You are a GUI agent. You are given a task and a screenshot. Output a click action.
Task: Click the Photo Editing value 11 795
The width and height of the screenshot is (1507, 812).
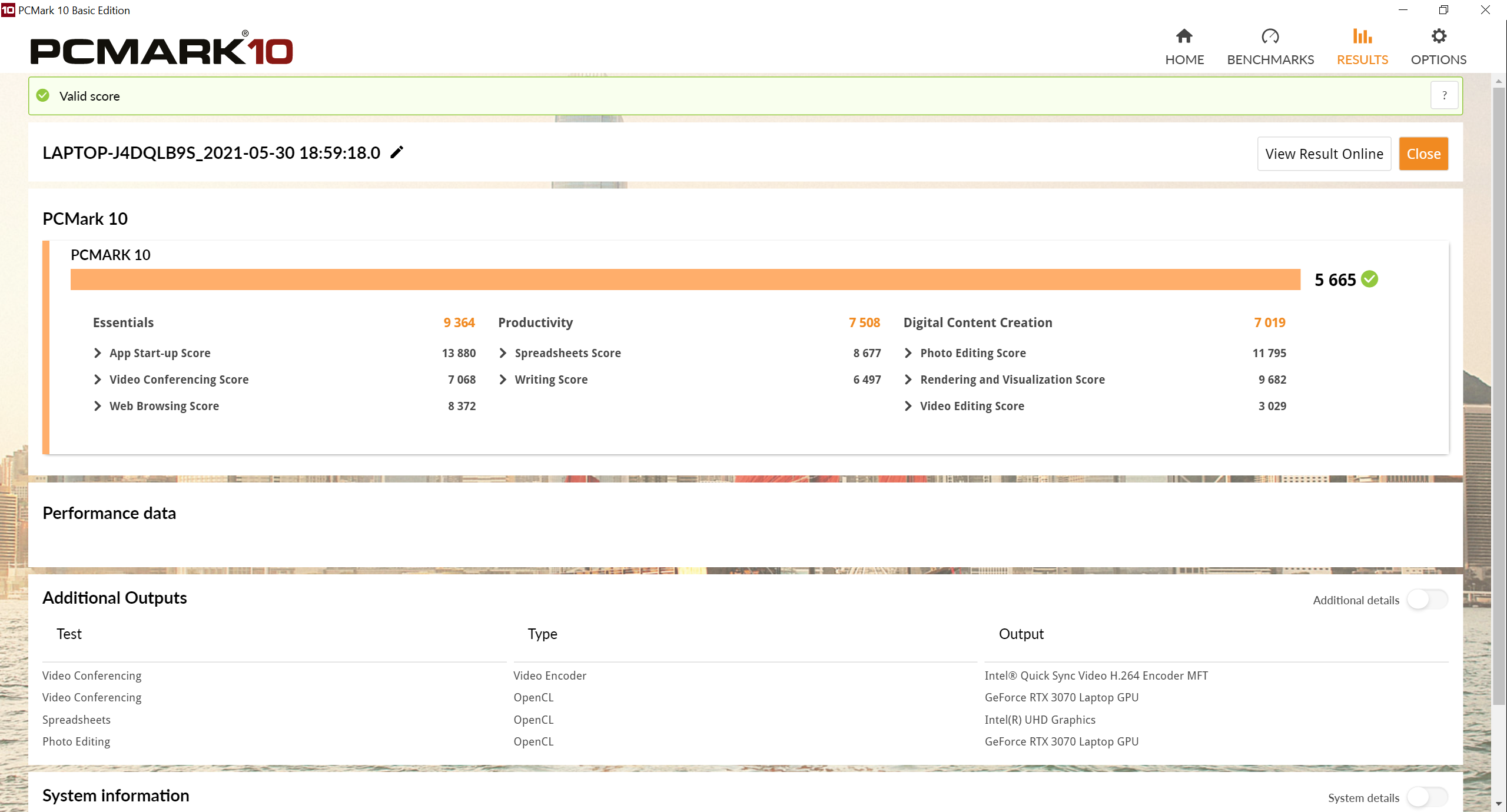[1269, 353]
